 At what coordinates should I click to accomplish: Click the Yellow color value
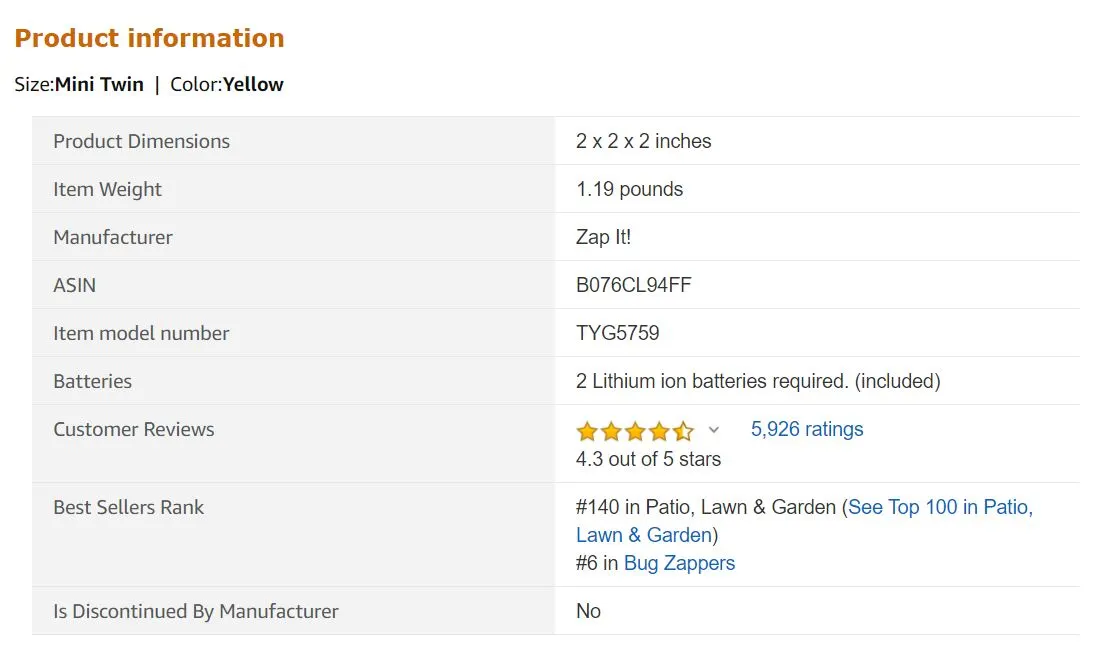pyautogui.click(x=253, y=84)
